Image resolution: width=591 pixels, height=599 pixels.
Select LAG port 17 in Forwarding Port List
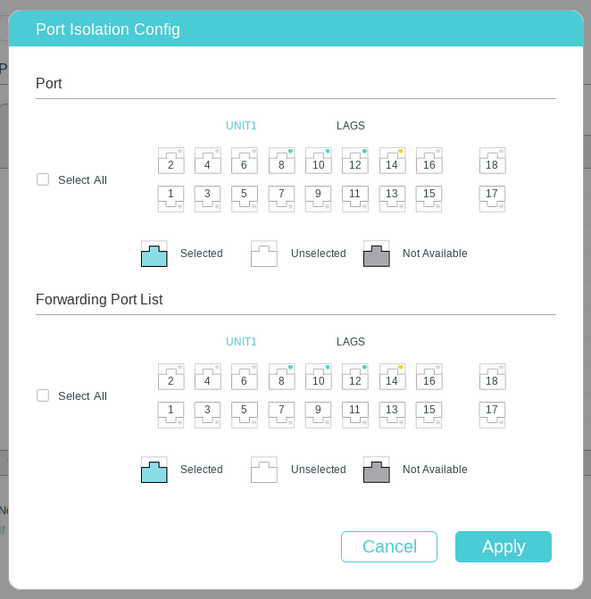[492, 415]
